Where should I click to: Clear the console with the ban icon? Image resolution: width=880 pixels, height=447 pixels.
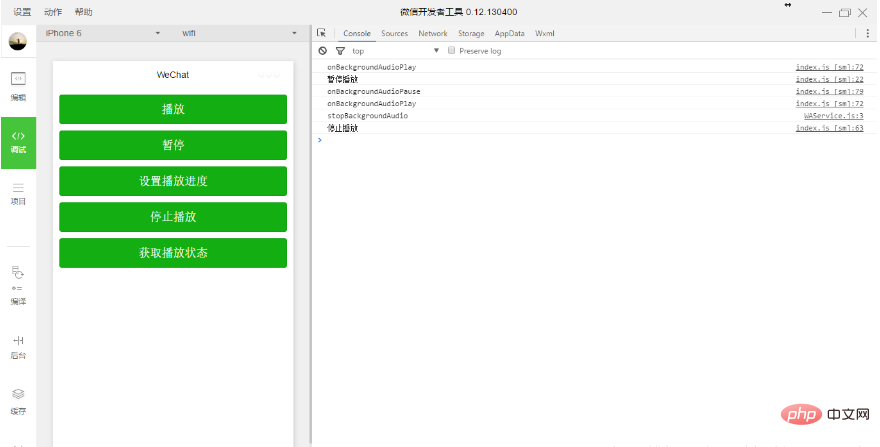(323, 51)
